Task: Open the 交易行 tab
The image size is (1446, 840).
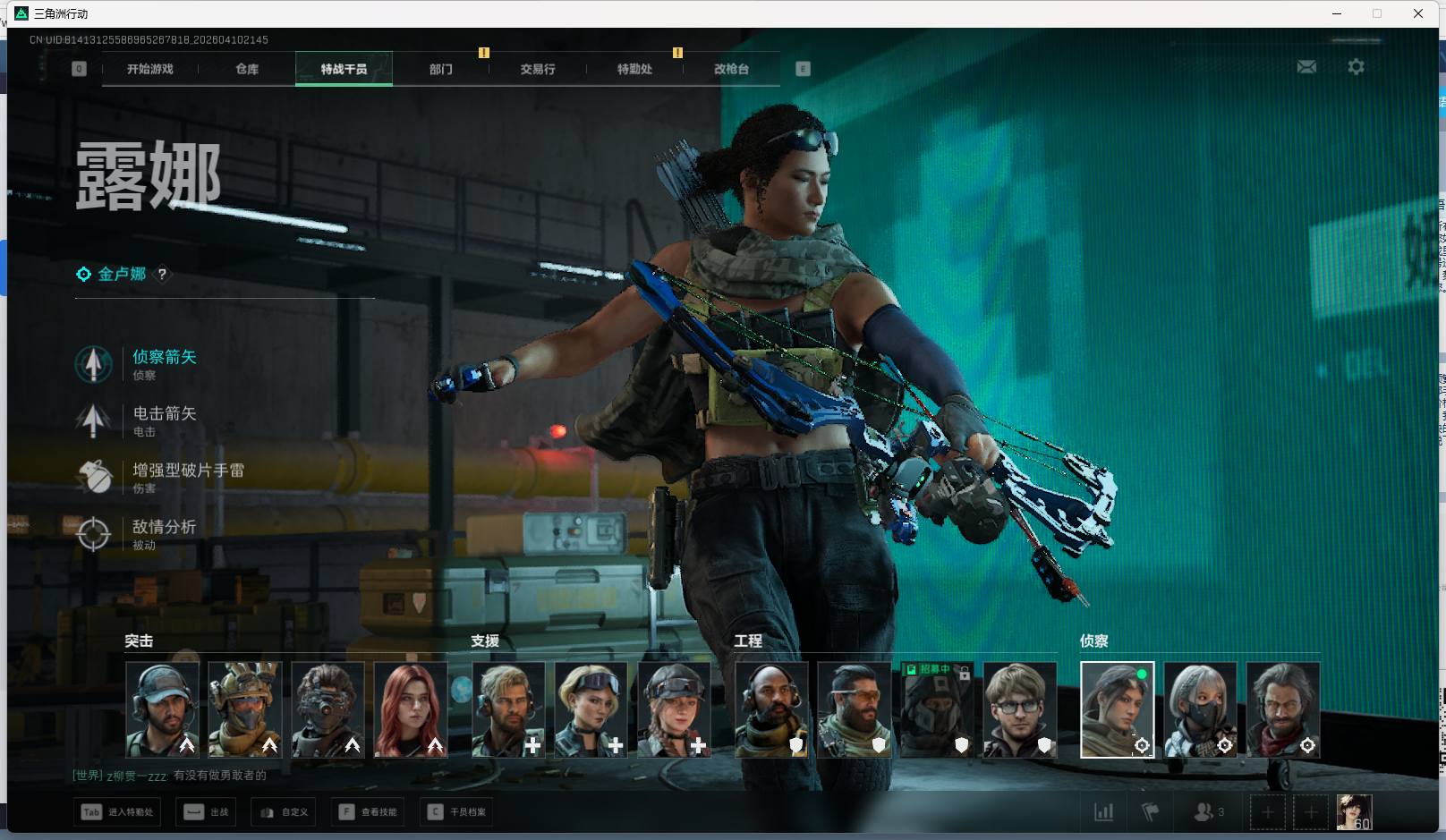Action: 538,69
